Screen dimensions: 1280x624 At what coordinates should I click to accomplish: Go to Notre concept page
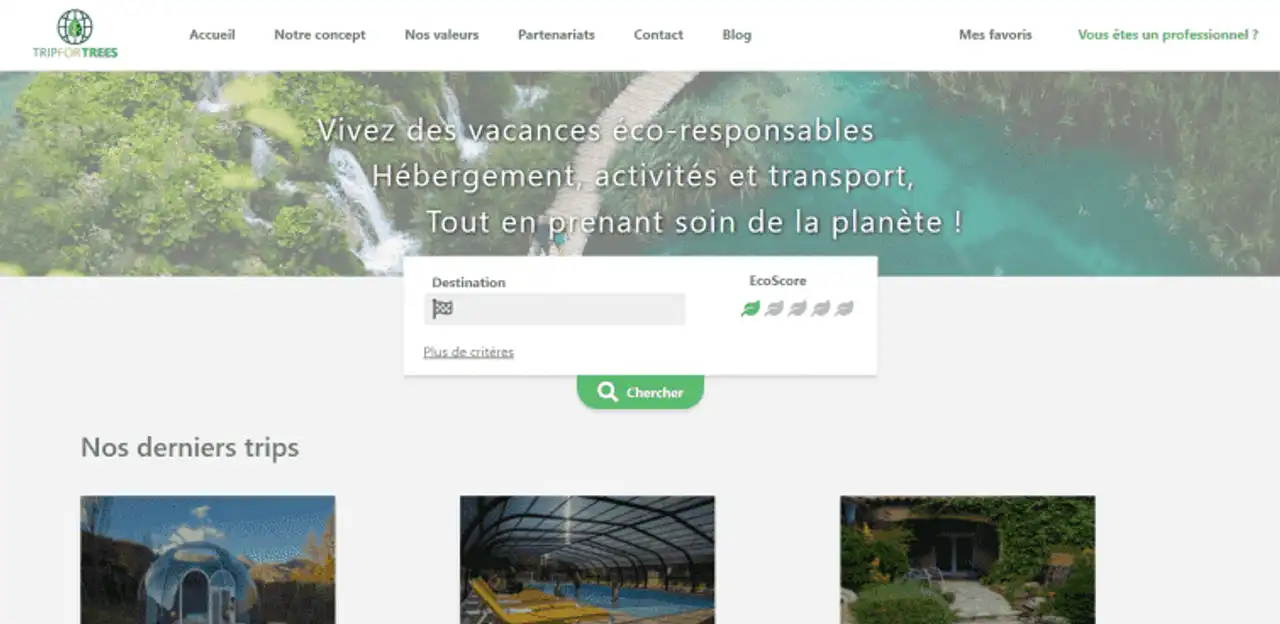coord(320,34)
